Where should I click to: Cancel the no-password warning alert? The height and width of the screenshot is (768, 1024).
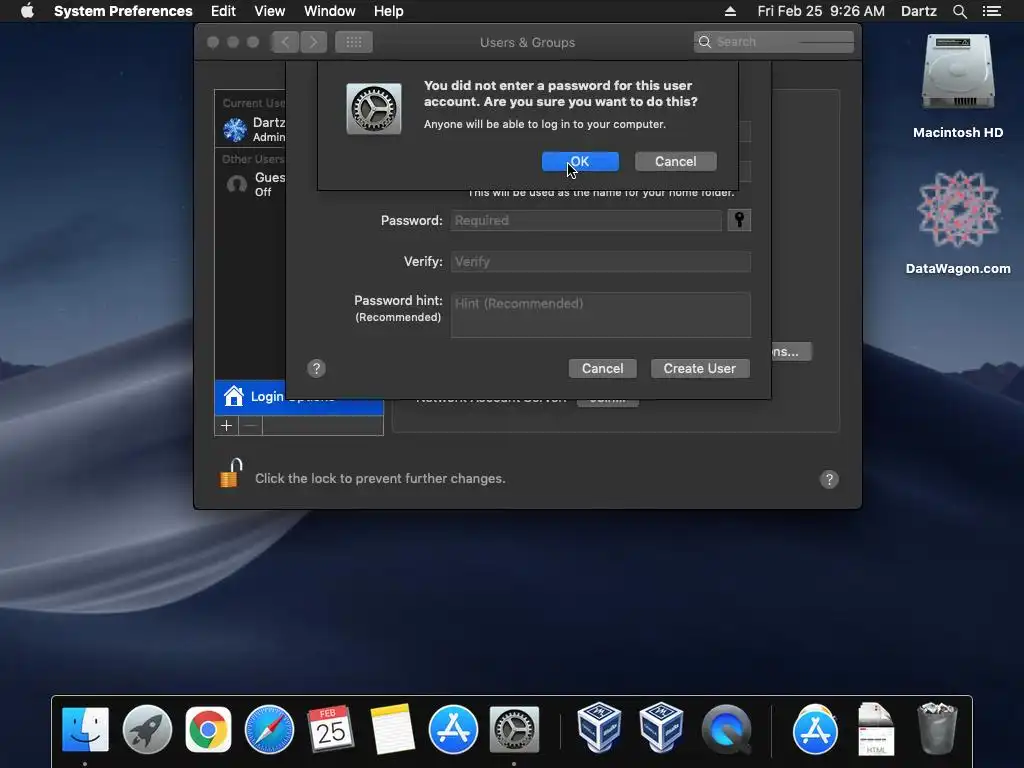675,161
